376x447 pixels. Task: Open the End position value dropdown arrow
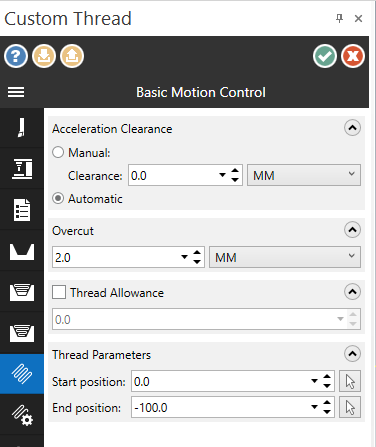pyautogui.click(x=314, y=407)
